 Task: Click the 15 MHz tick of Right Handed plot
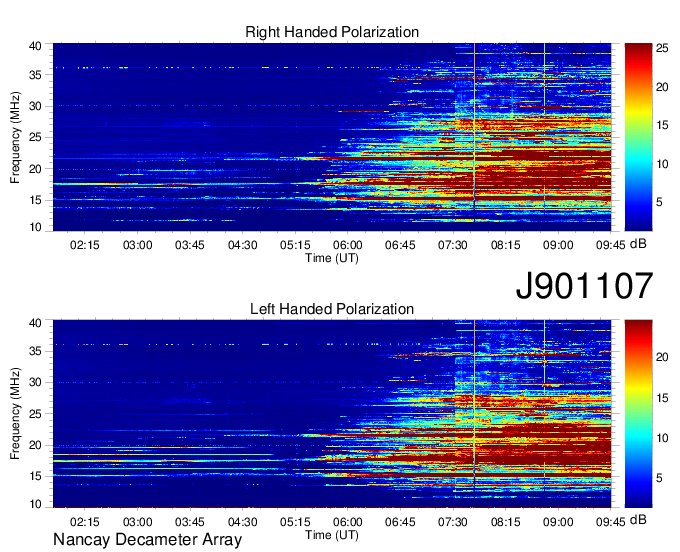[x=36, y=200]
